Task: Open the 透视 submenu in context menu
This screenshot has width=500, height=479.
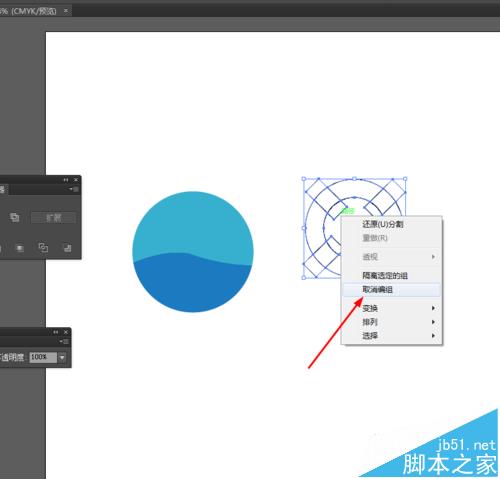Action: [x=391, y=257]
